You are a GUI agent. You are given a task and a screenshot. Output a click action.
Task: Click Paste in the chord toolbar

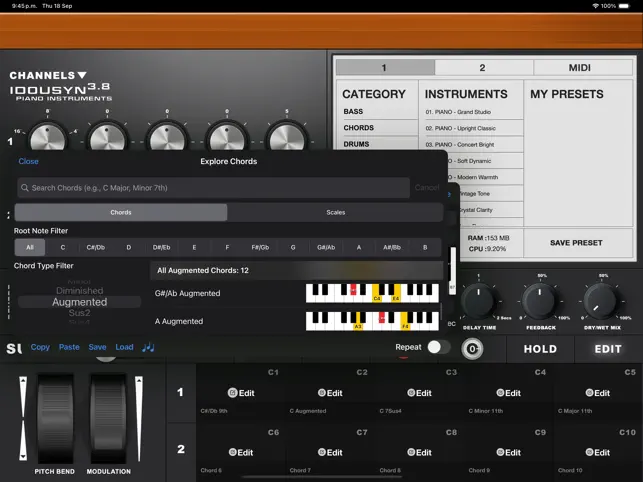69,347
